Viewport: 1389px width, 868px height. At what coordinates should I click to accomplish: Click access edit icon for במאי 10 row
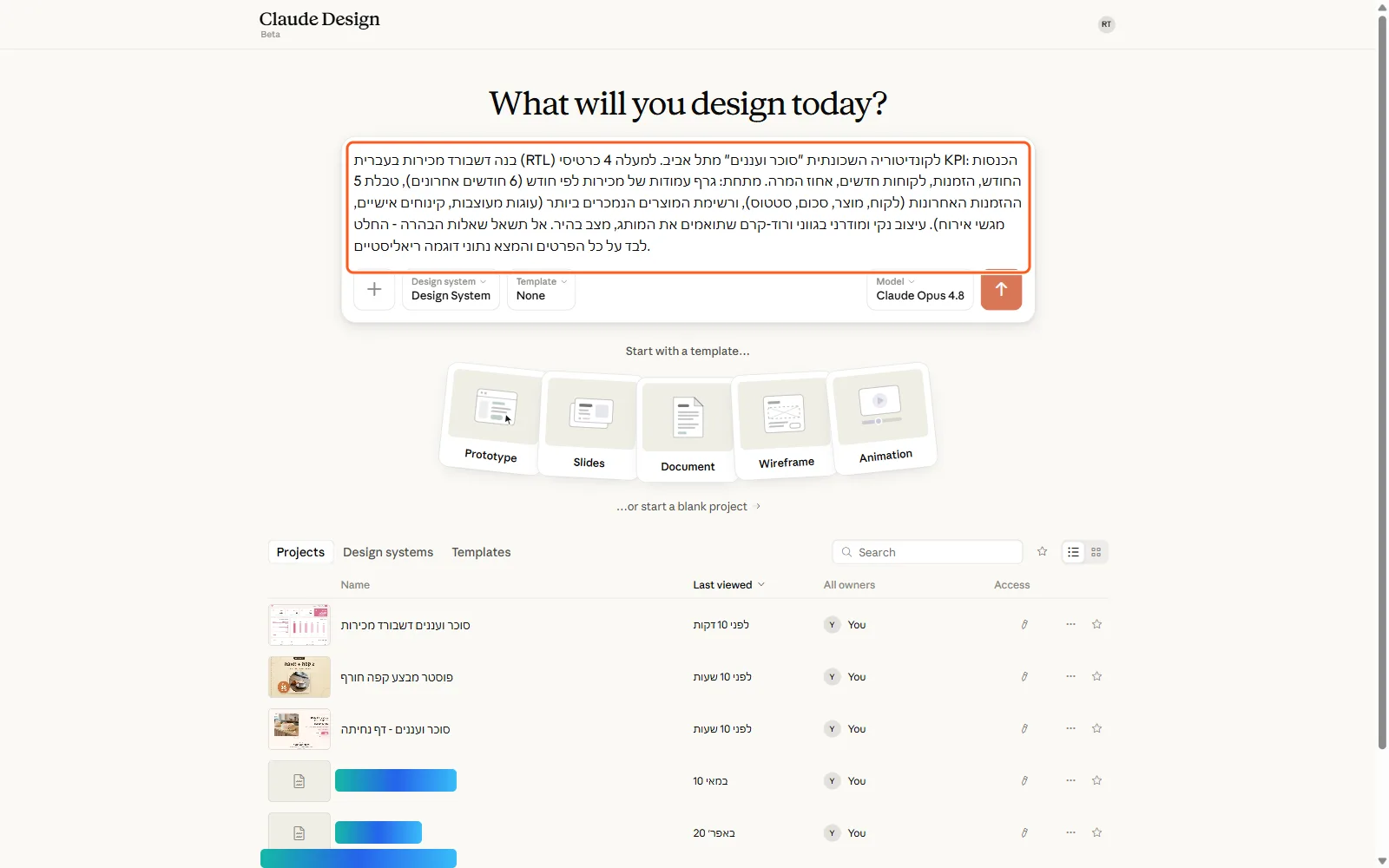(x=1024, y=781)
